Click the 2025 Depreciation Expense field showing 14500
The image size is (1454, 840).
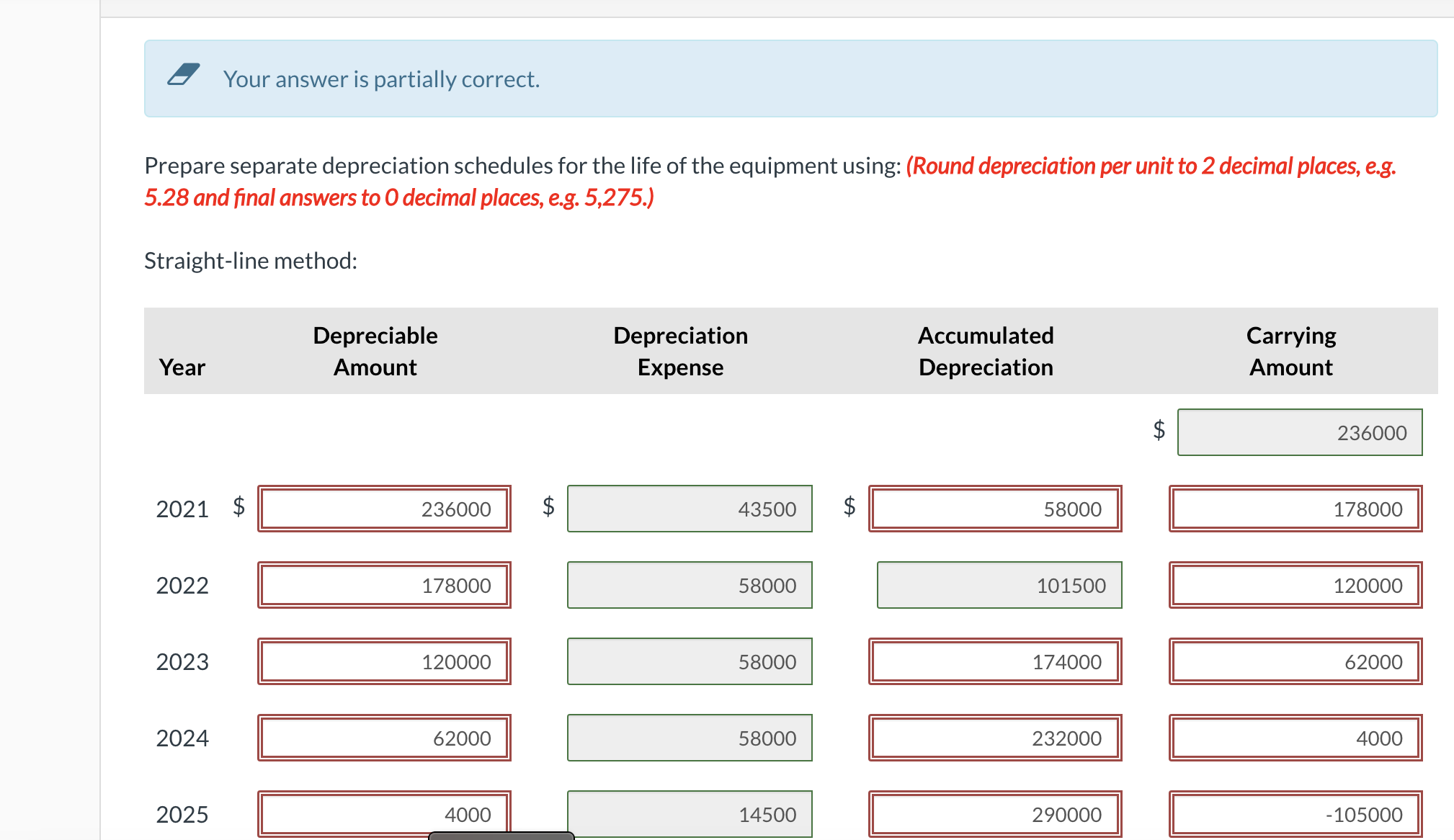(x=690, y=814)
